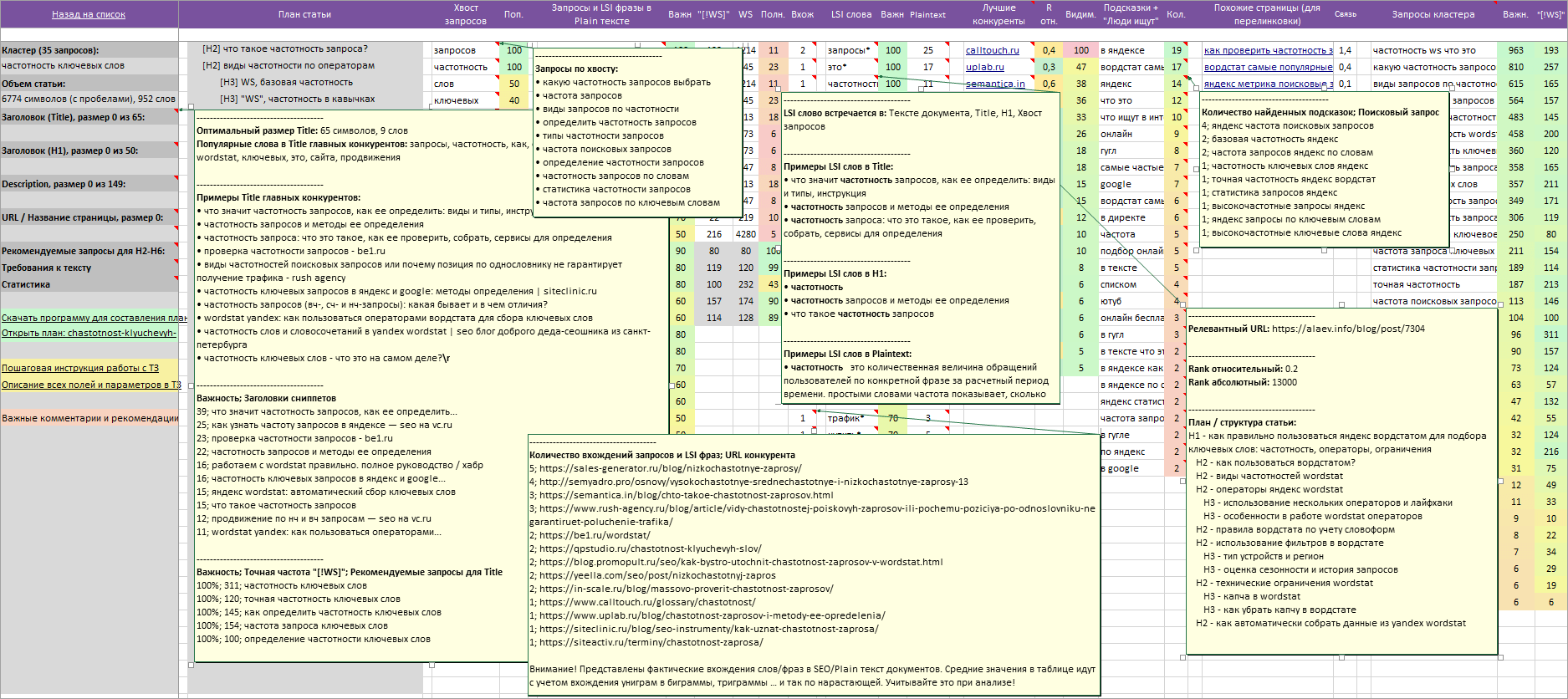The width and height of the screenshot is (1568, 699).
Task: Select the 'Кол.' column header
Action: click(1176, 14)
